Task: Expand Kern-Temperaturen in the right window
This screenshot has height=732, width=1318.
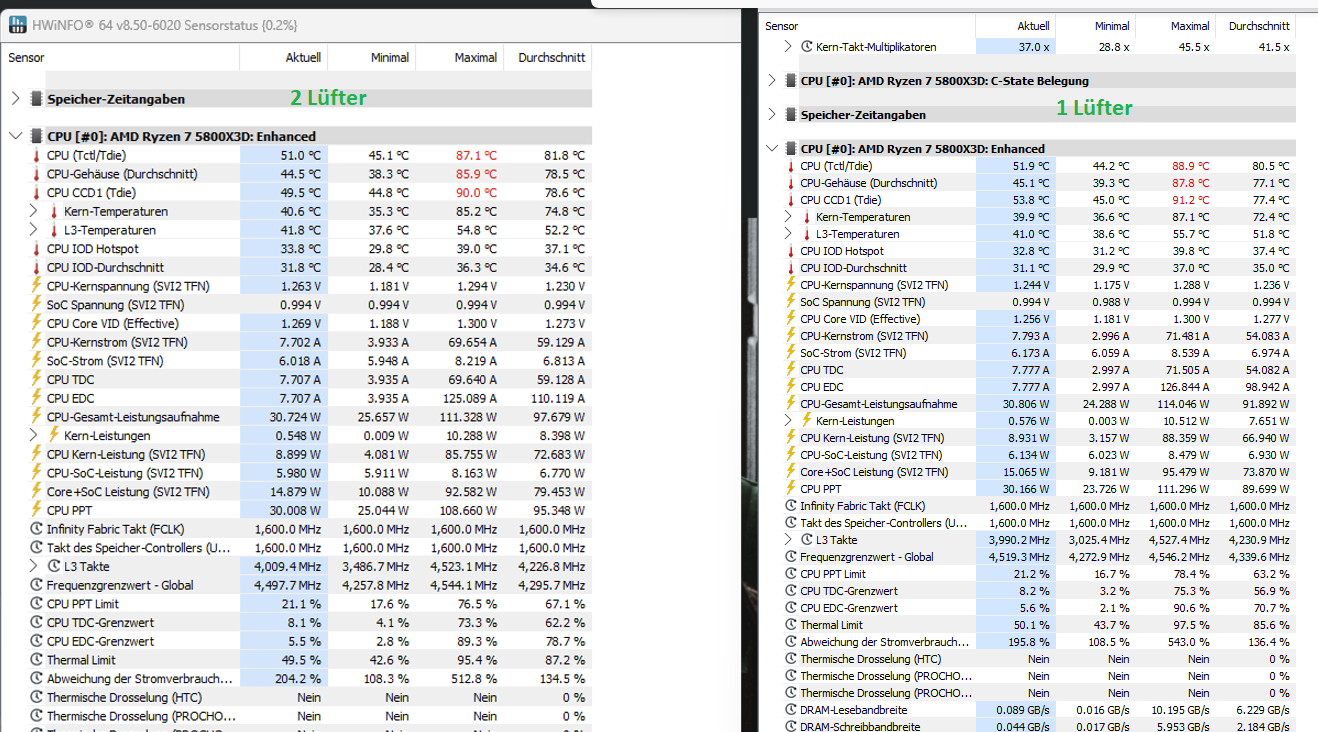Action: click(x=789, y=217)
